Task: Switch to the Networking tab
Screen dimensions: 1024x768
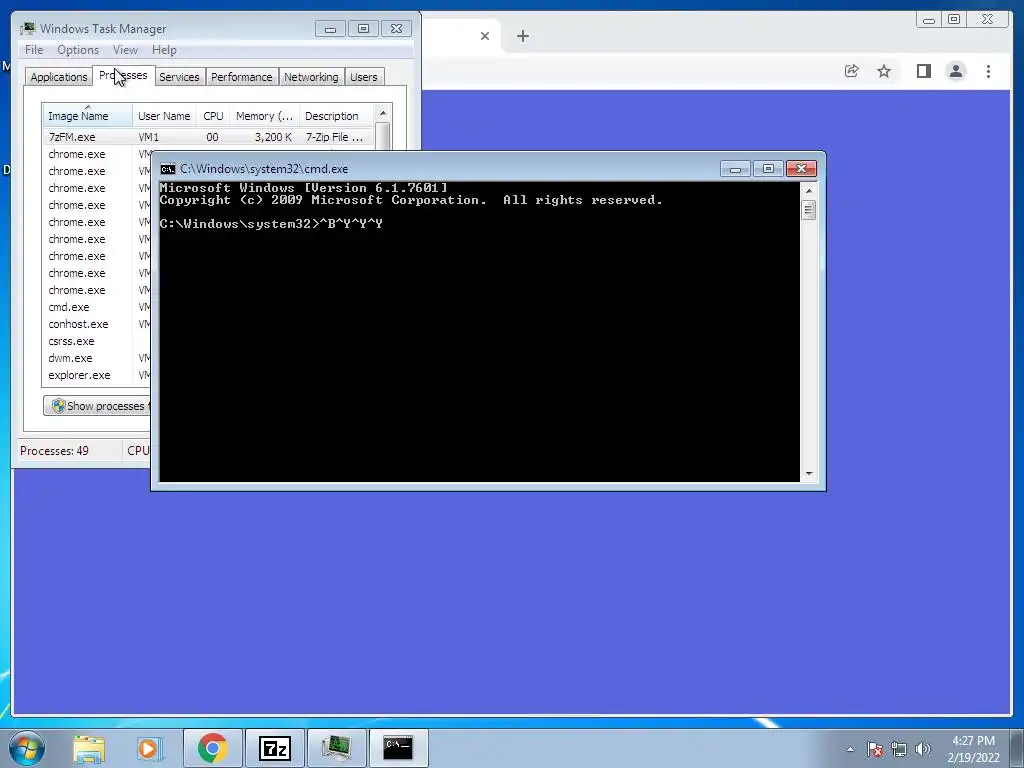Action: (311, 77)
